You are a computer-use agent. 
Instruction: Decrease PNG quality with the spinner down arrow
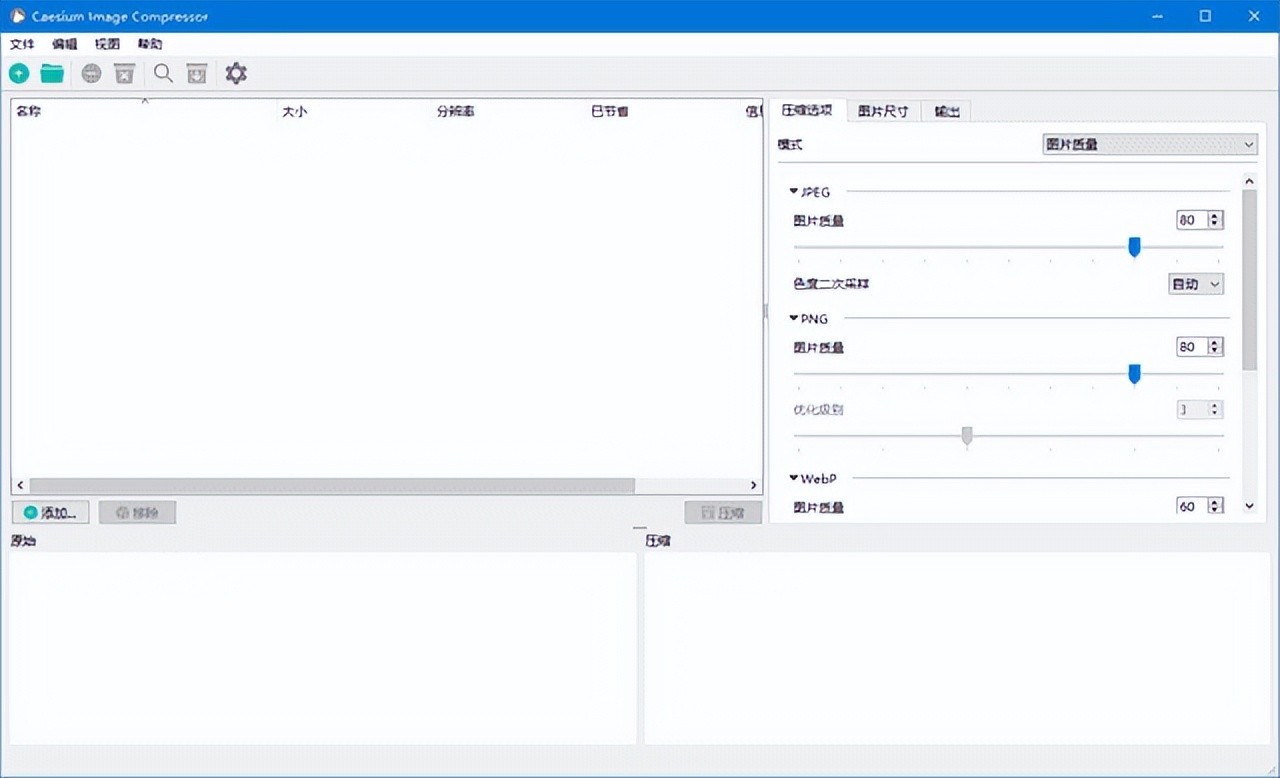click(x=1215, y=352)
